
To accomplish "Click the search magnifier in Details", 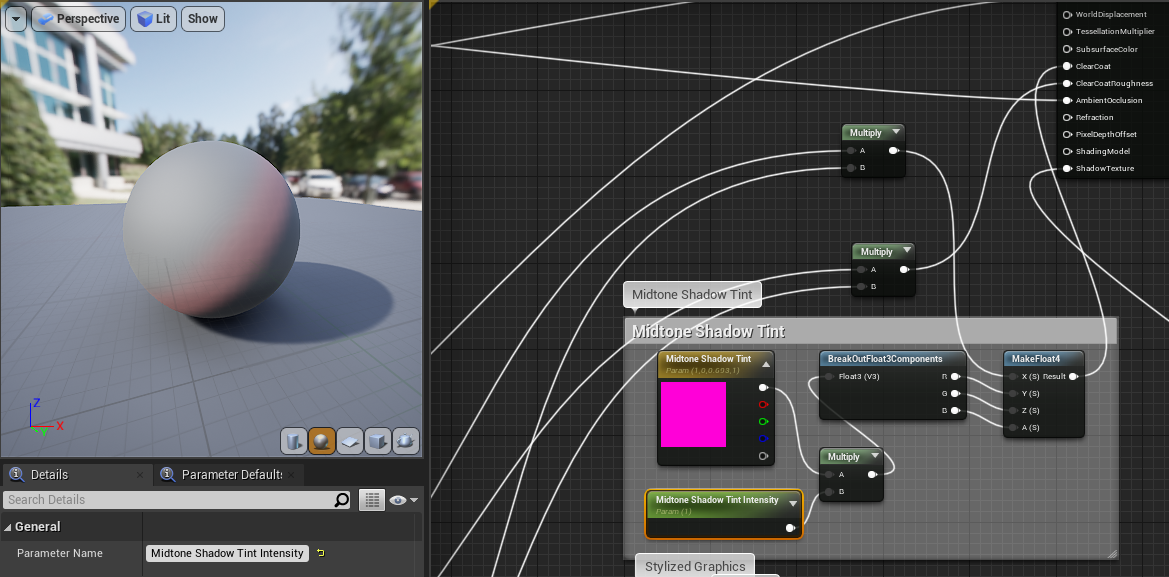I will click(342, 500).
